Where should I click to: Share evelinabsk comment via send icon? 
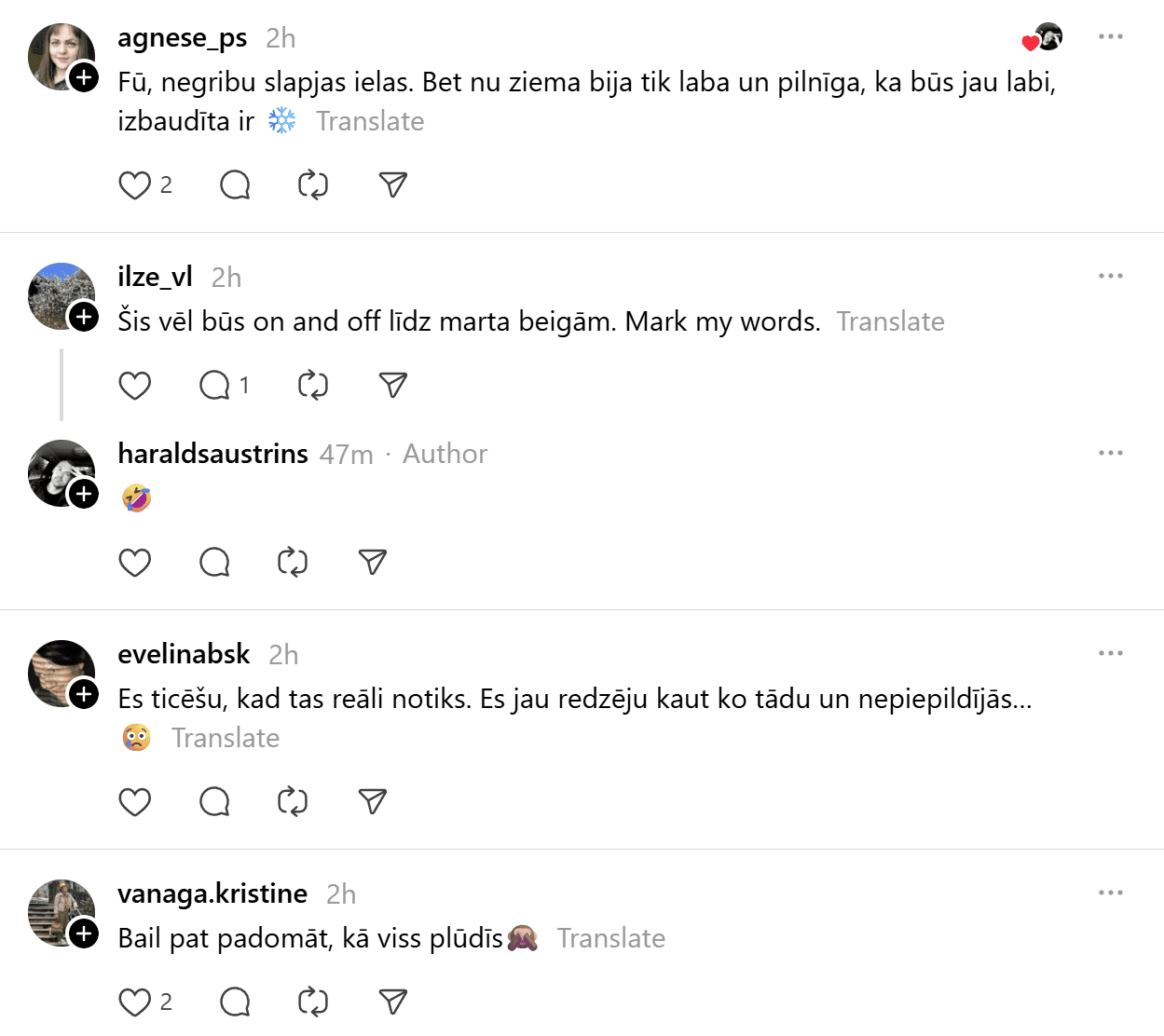(373, 802)
